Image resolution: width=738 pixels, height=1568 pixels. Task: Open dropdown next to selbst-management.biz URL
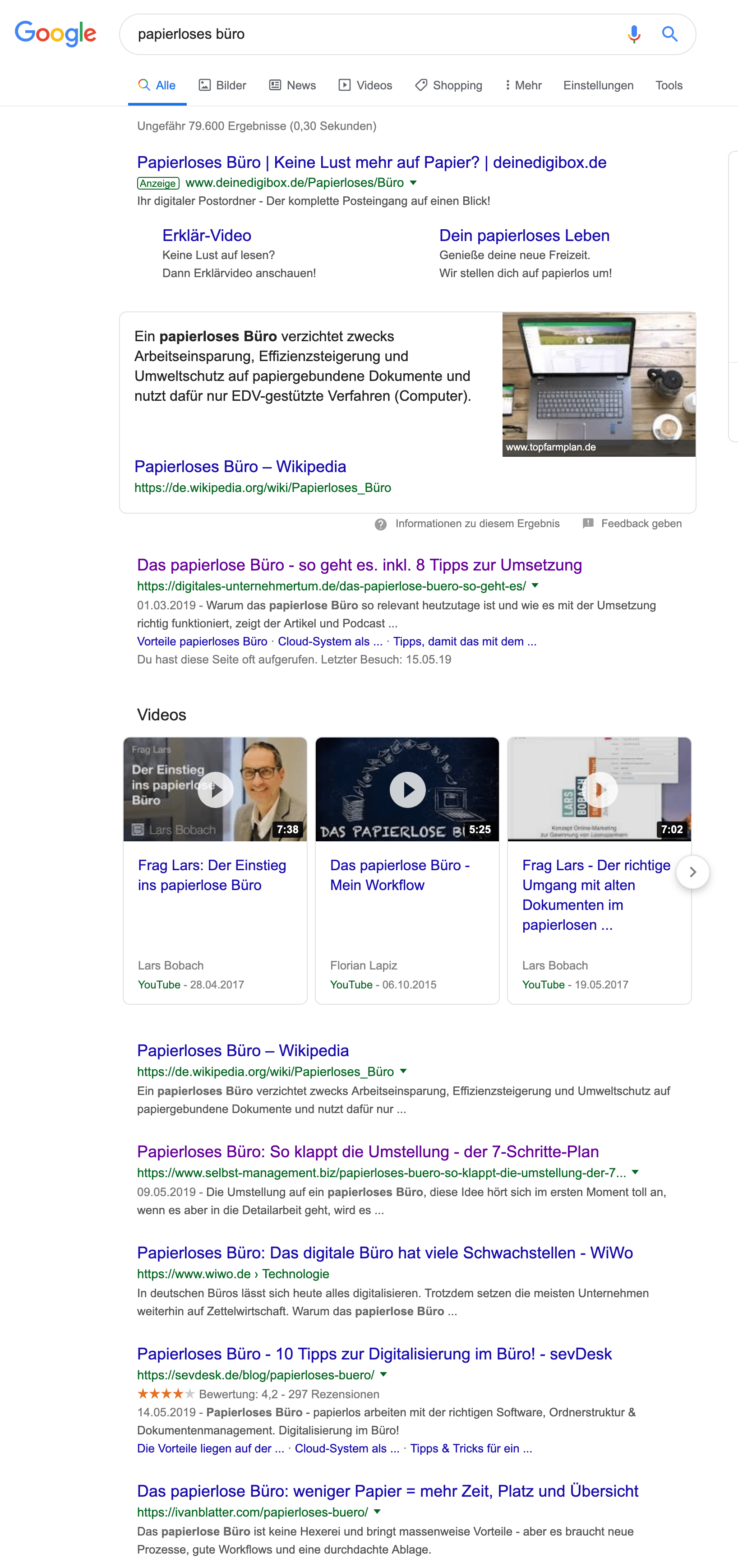(635, 1172)
